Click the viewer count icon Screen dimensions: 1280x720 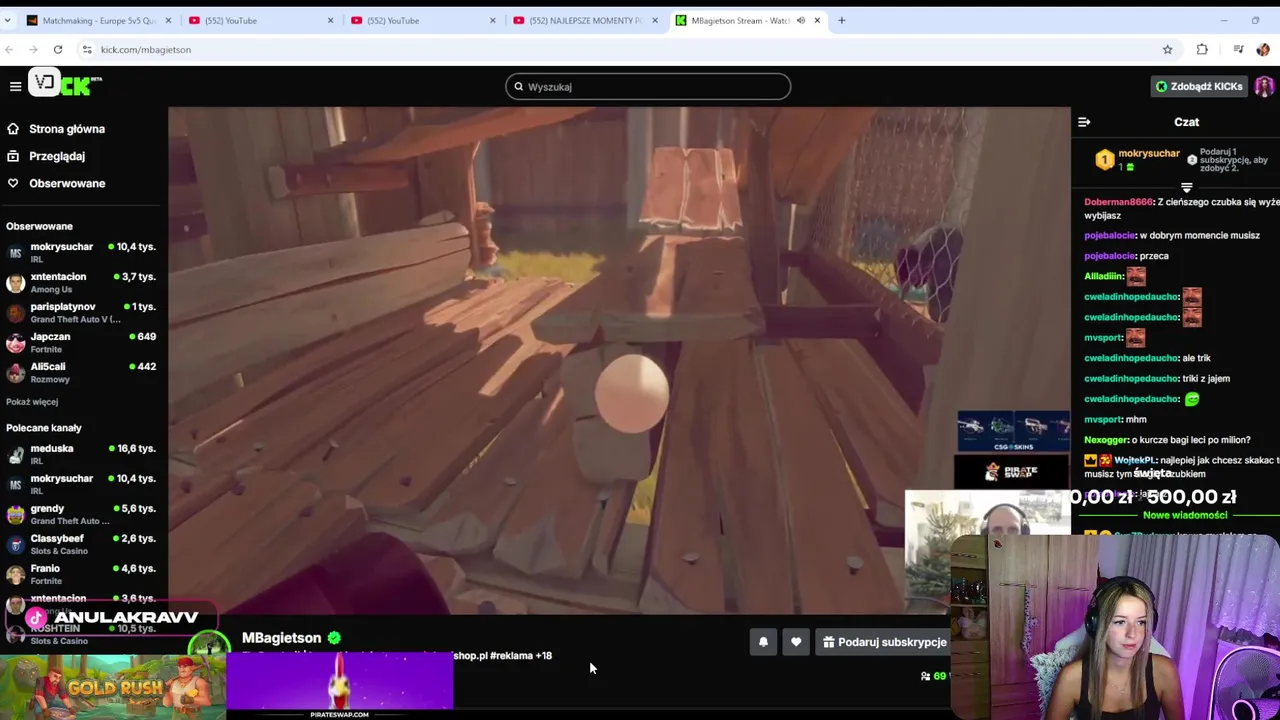pos(926,677)
